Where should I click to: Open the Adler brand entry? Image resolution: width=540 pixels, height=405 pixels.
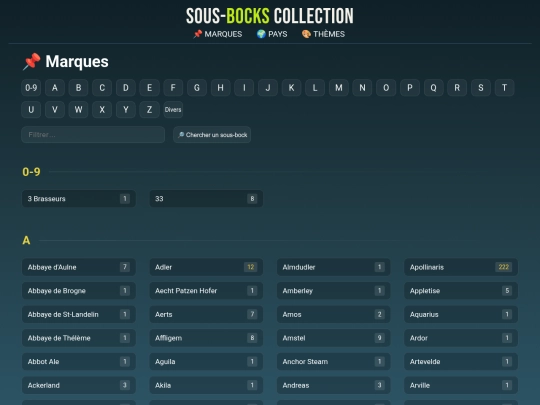(206, 267)
